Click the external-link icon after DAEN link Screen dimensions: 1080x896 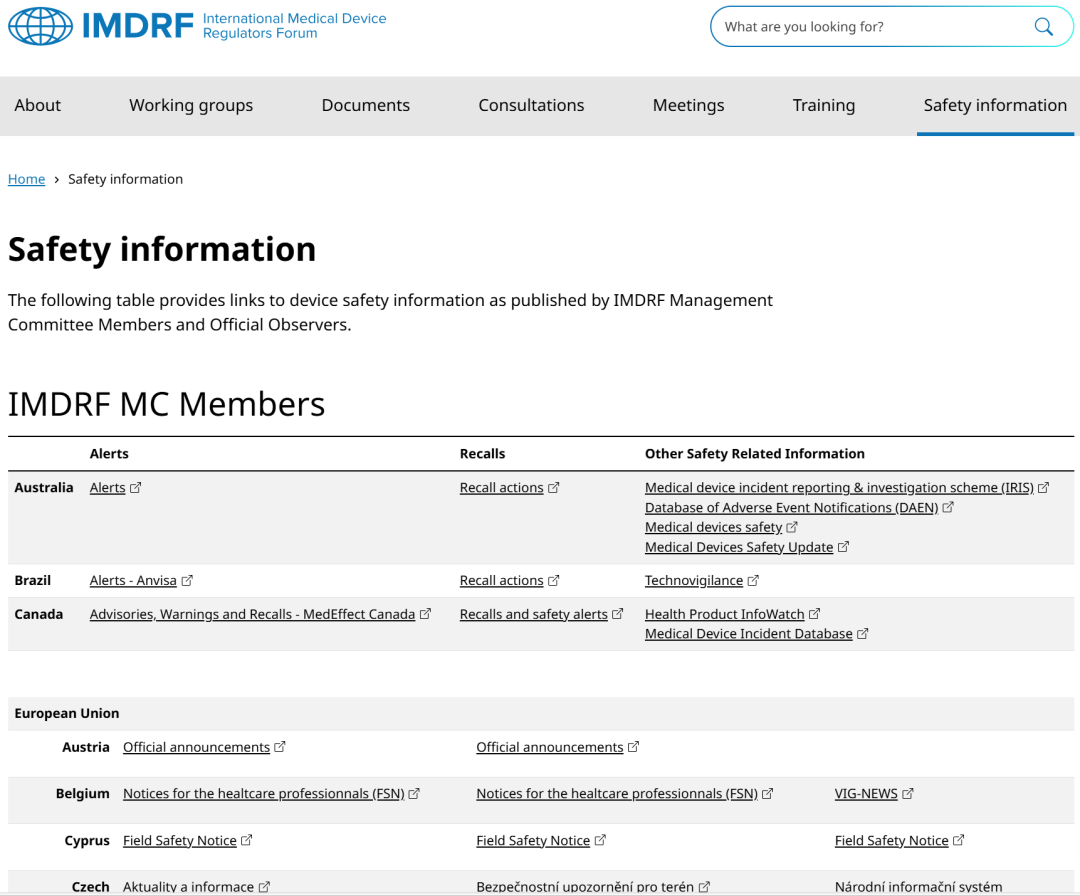point(948,508)
